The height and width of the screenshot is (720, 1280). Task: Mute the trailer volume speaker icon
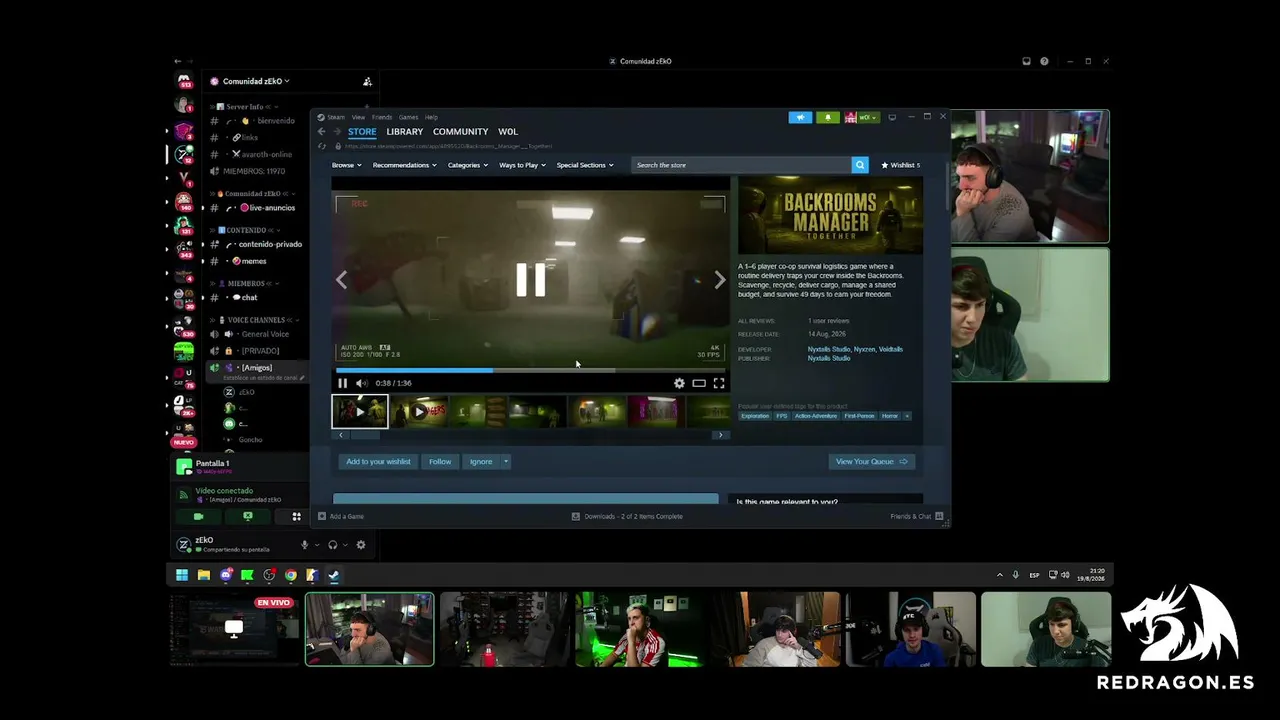click(362, 383)
